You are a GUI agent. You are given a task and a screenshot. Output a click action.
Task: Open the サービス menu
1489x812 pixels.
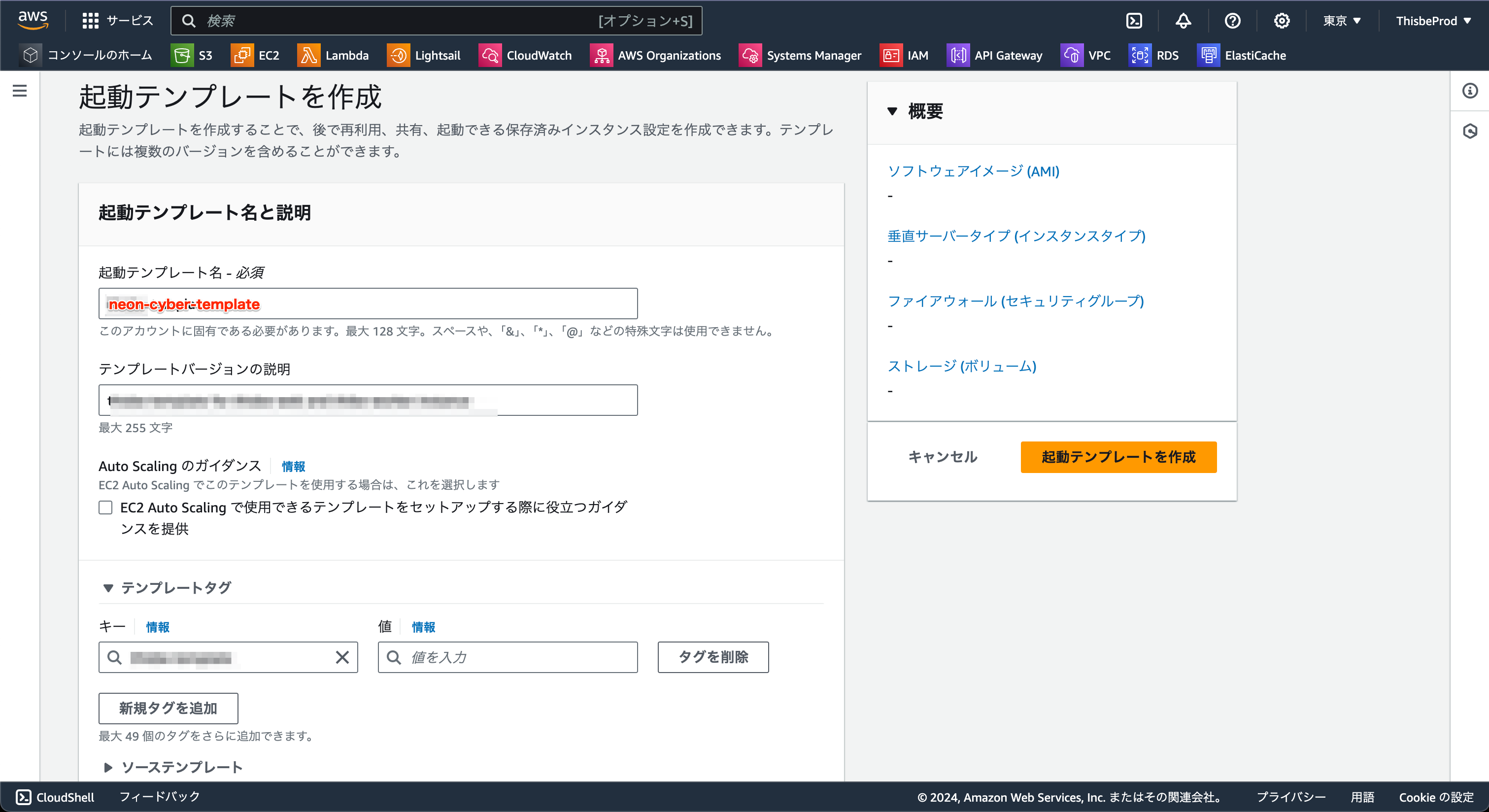117,20
